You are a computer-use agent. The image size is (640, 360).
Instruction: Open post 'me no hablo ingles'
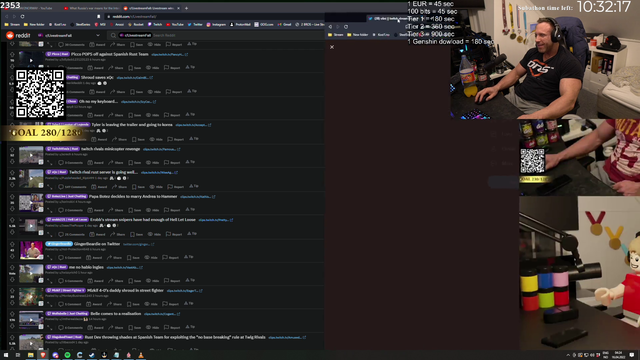[x=86, y=267]
